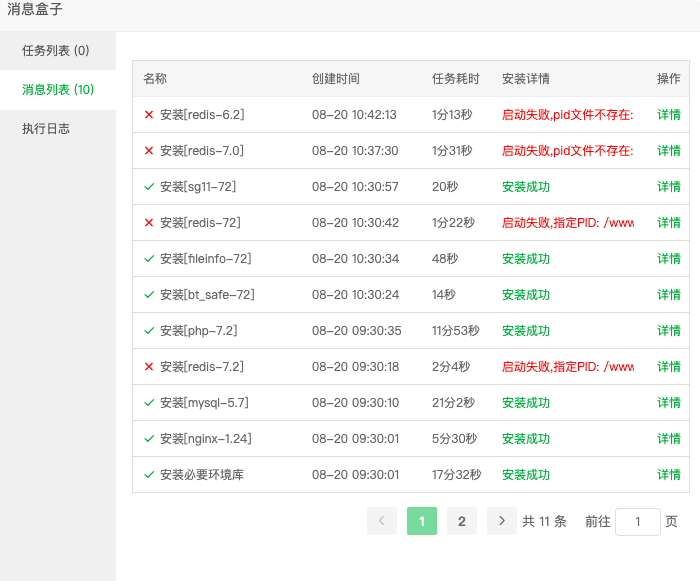Open 详情 link for 安装必要环境库 row
700x581 pixels.
[x=668, y=475]
